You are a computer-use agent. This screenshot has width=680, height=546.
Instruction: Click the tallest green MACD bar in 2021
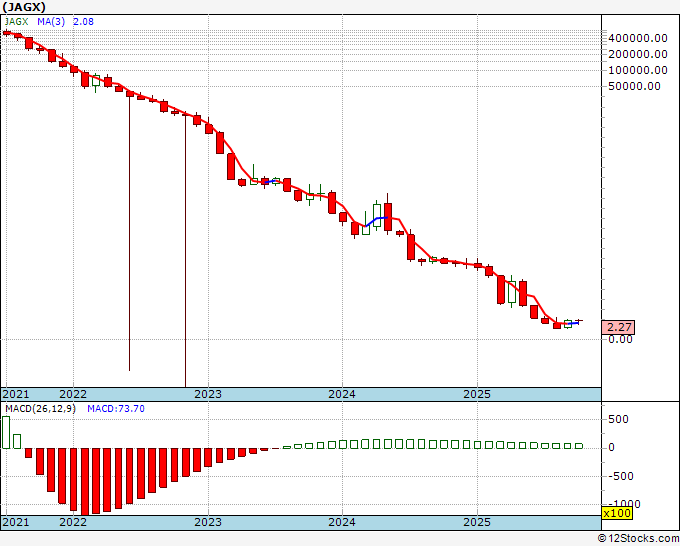coord(6,432)
